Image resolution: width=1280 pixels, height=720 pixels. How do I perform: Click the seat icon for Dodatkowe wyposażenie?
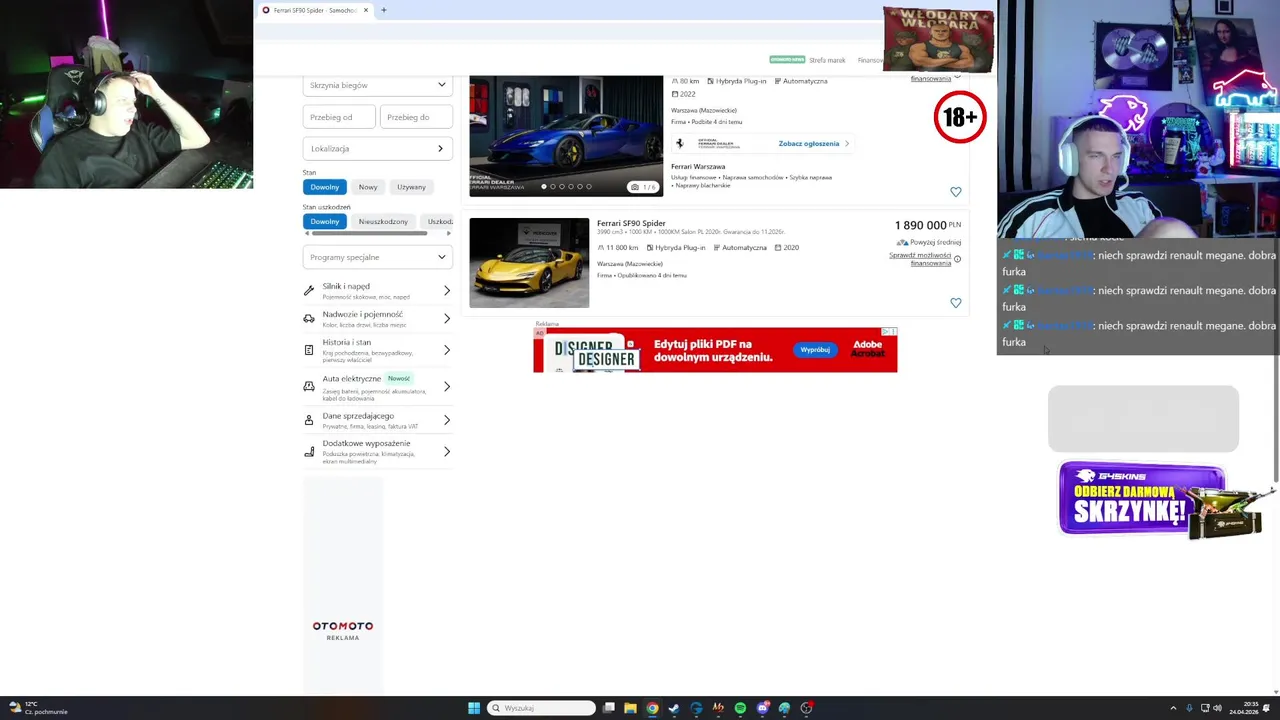[x=309, y=452]
